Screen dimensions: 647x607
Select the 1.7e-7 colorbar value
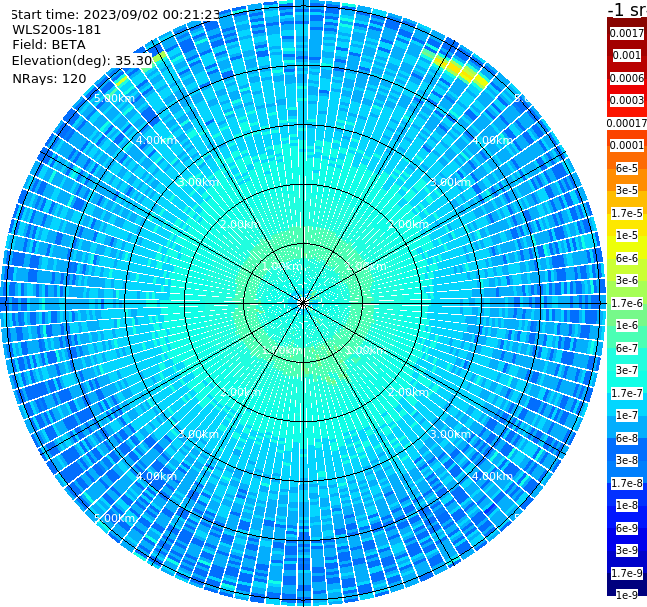coord(627,393)
